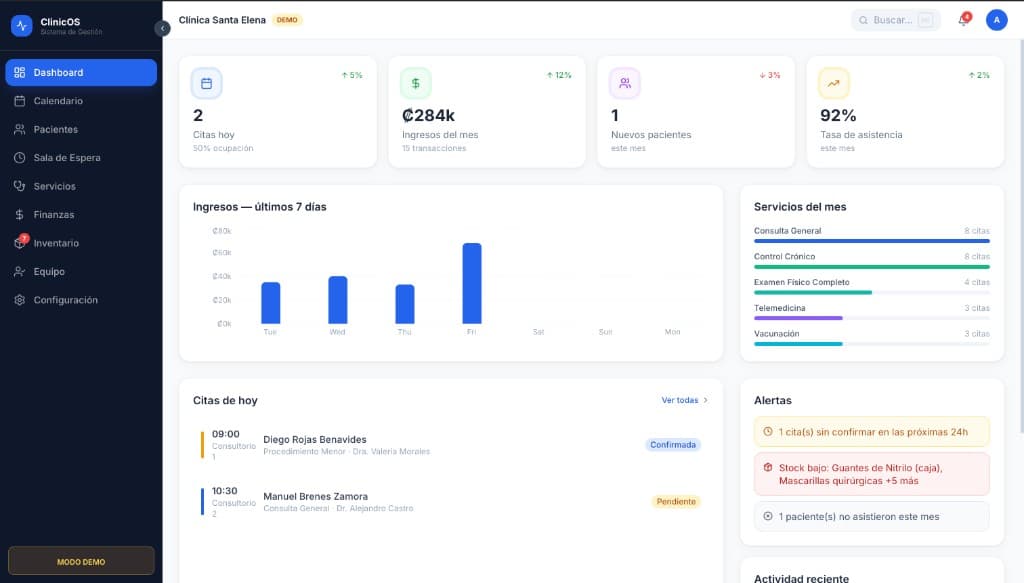
Task: Open the Calendario menu item
Action: [x=81, y=101]
